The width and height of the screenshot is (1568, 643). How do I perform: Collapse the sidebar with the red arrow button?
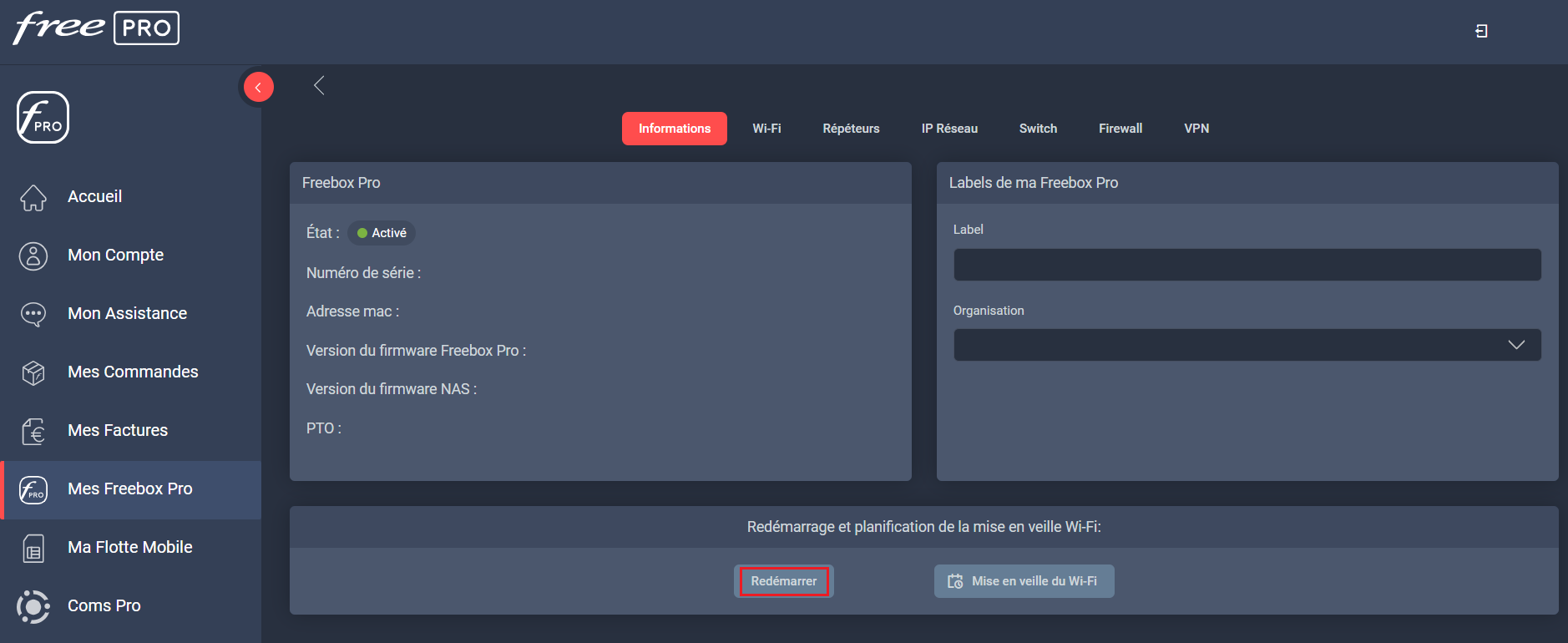point(258,87)
